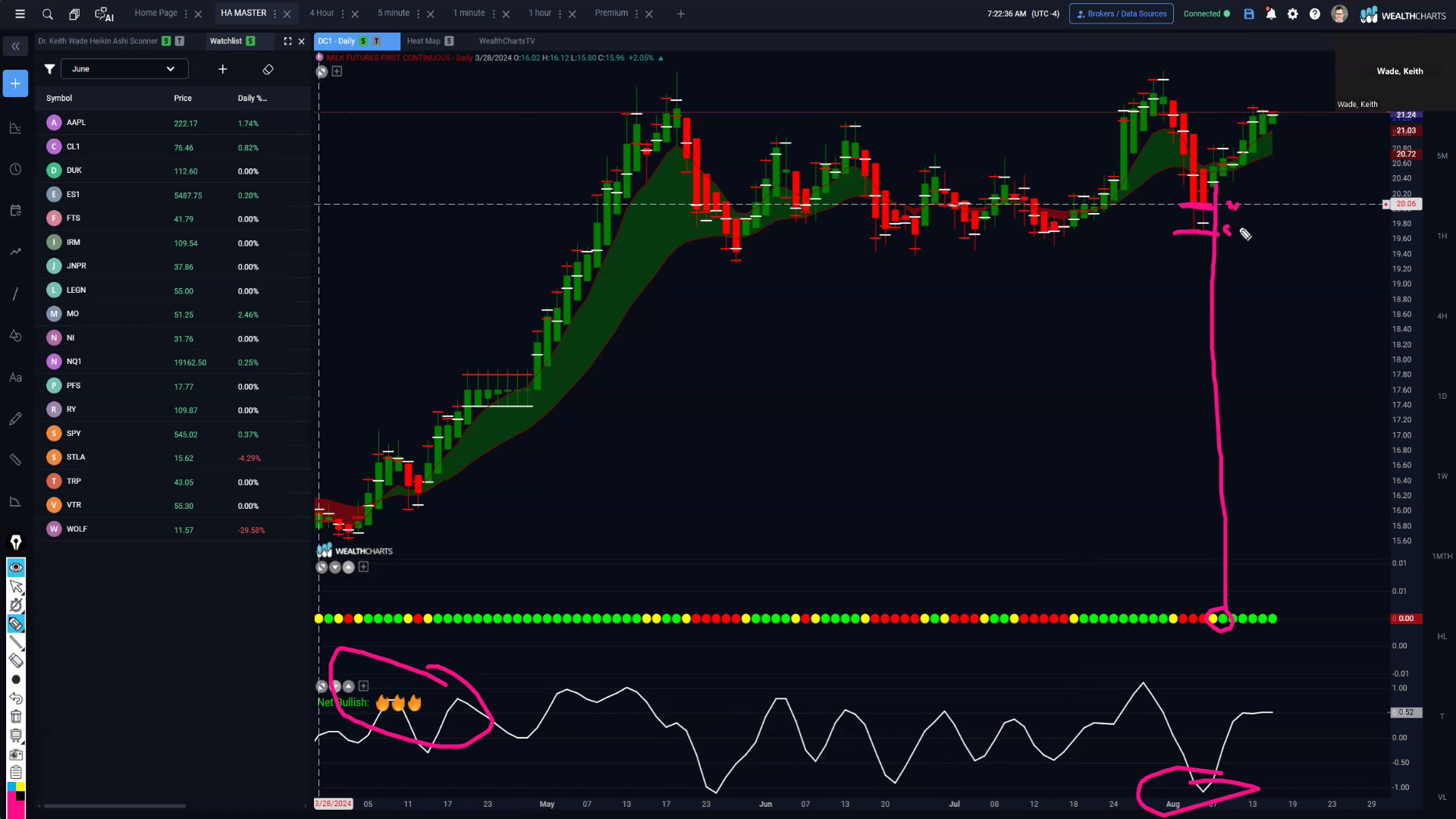This screenshot has width=1456, height=819.
Task: Open the notifications bell
Action: pos(1271,14)
